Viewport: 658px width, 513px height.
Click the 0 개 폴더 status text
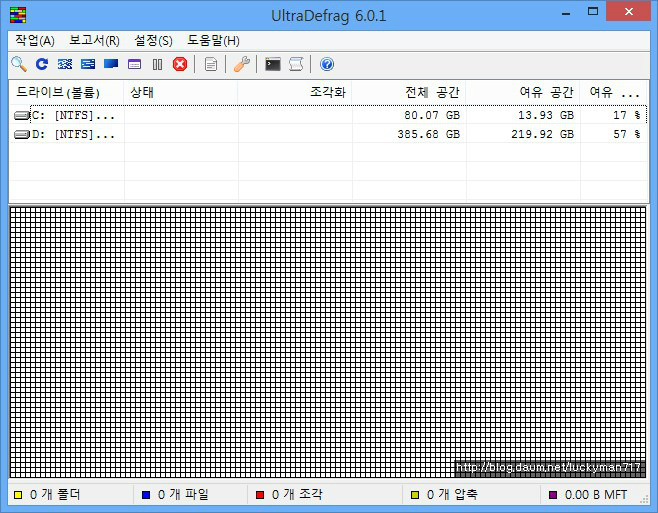click(55, 495)
